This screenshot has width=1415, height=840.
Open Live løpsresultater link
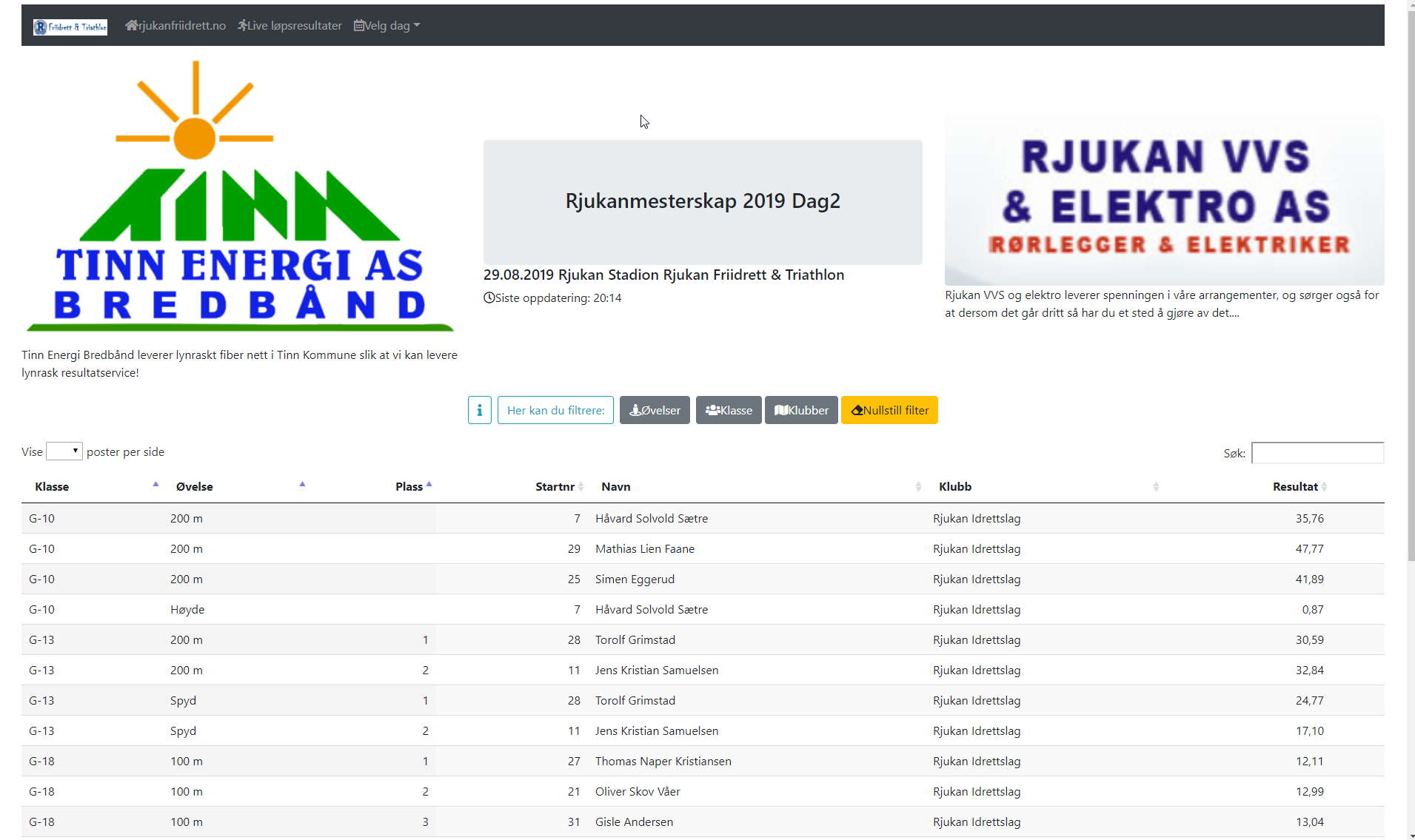[290, 25]
